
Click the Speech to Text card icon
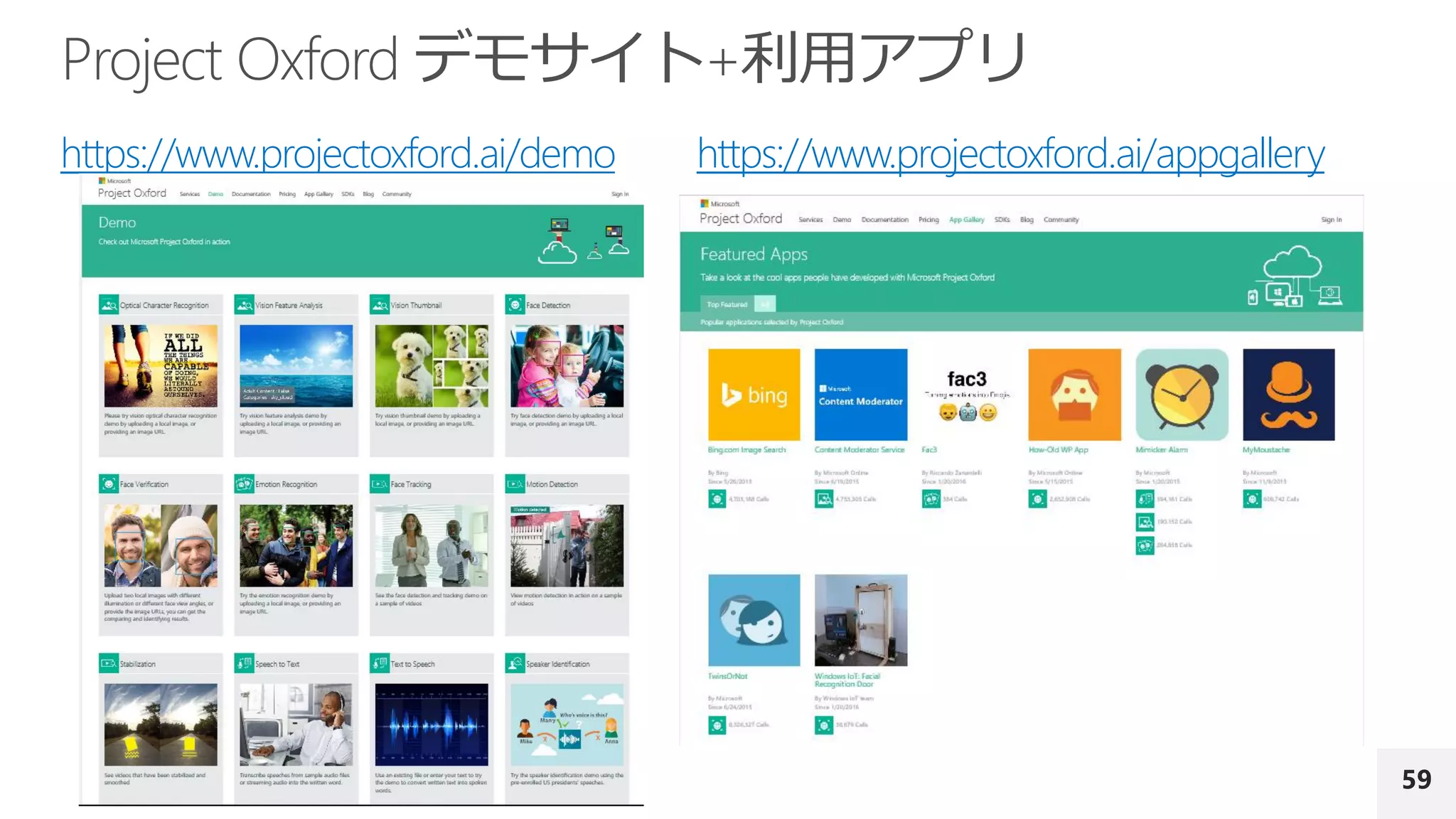[x=245, y=663]
